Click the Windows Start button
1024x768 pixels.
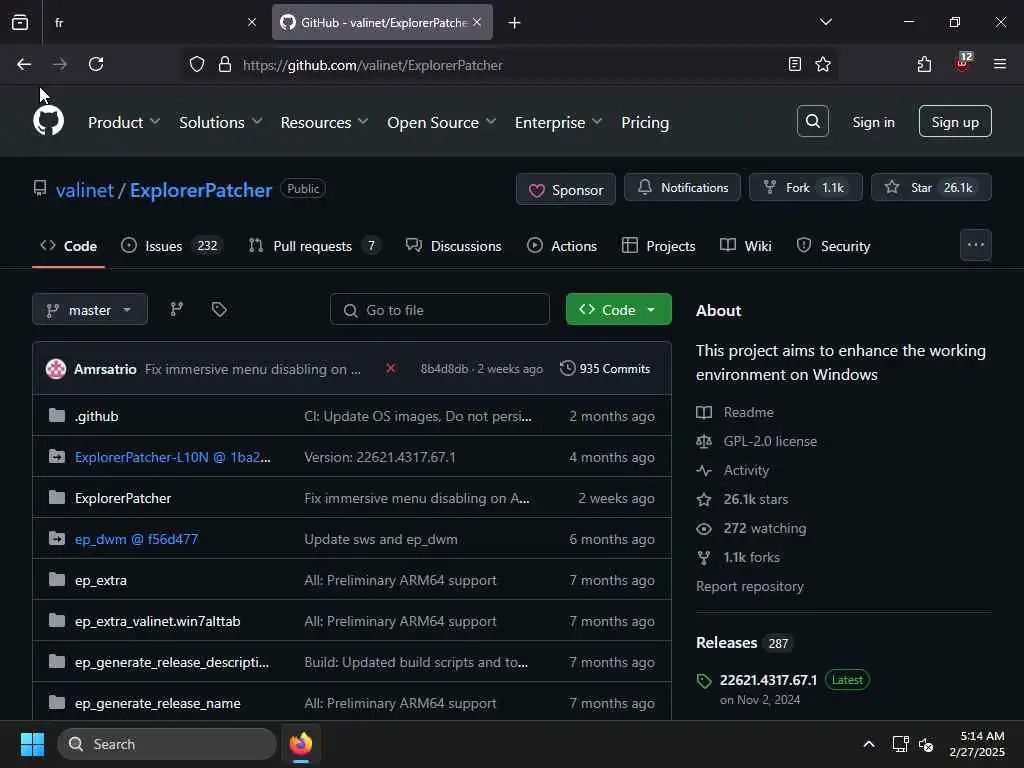click(32, 744)
